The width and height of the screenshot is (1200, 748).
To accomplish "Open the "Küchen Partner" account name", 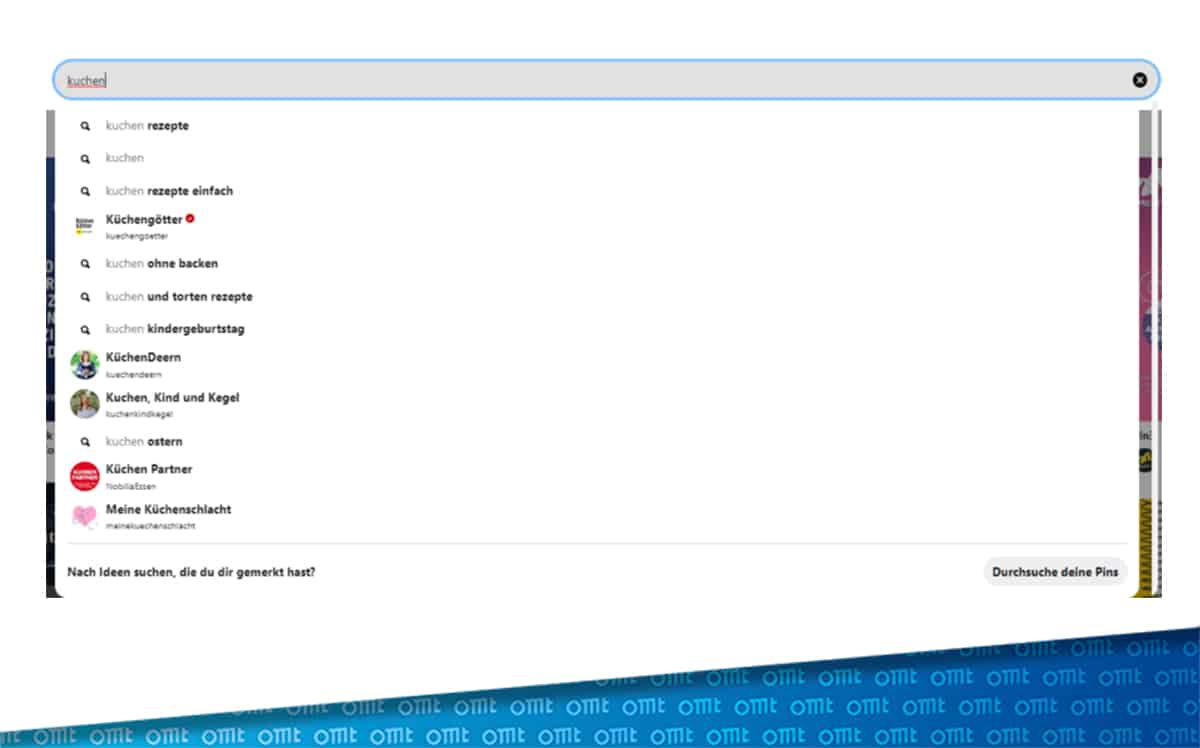I will pyautogui.click(x=149, y=470).
